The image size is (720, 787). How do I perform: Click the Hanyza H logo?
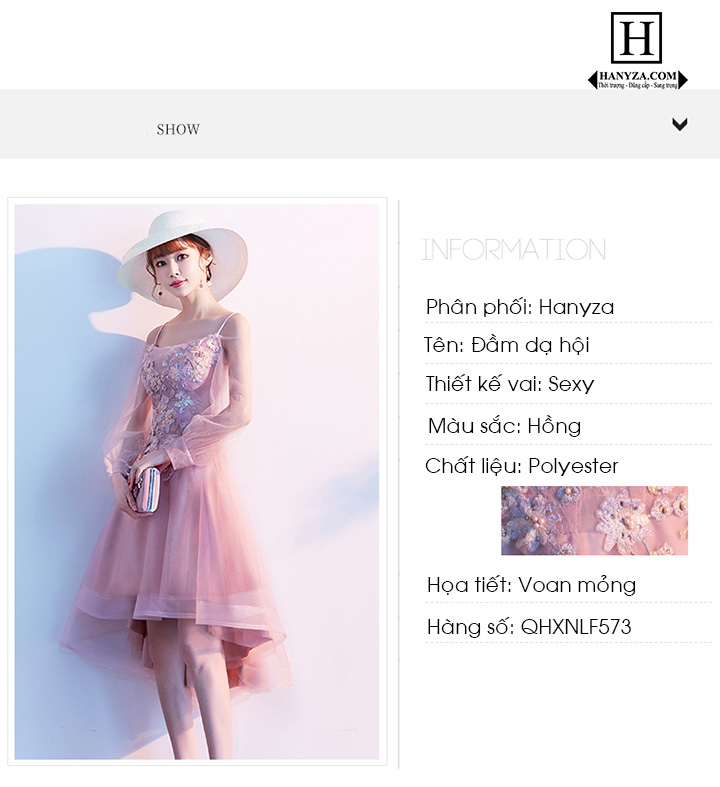click(636, 38)
